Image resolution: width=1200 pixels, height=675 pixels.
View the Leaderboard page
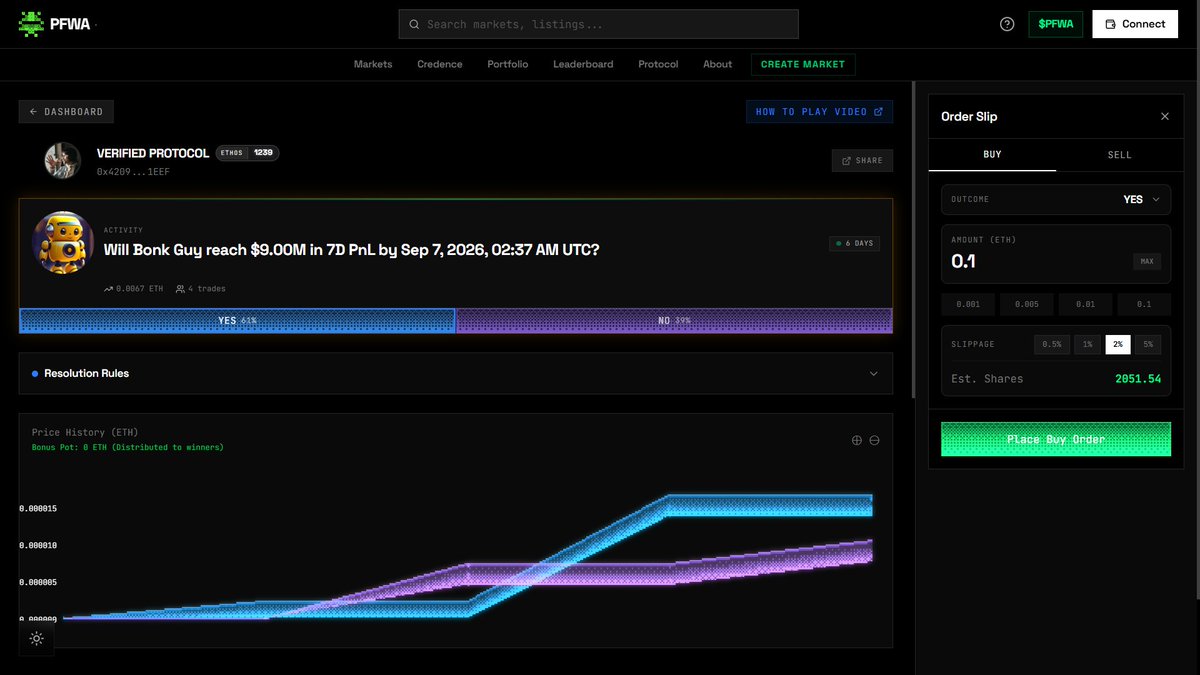pos(583,64)
